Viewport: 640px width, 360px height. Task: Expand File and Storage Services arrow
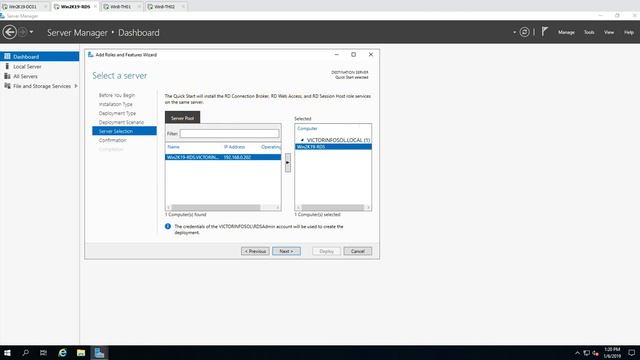tap(76, 86)
